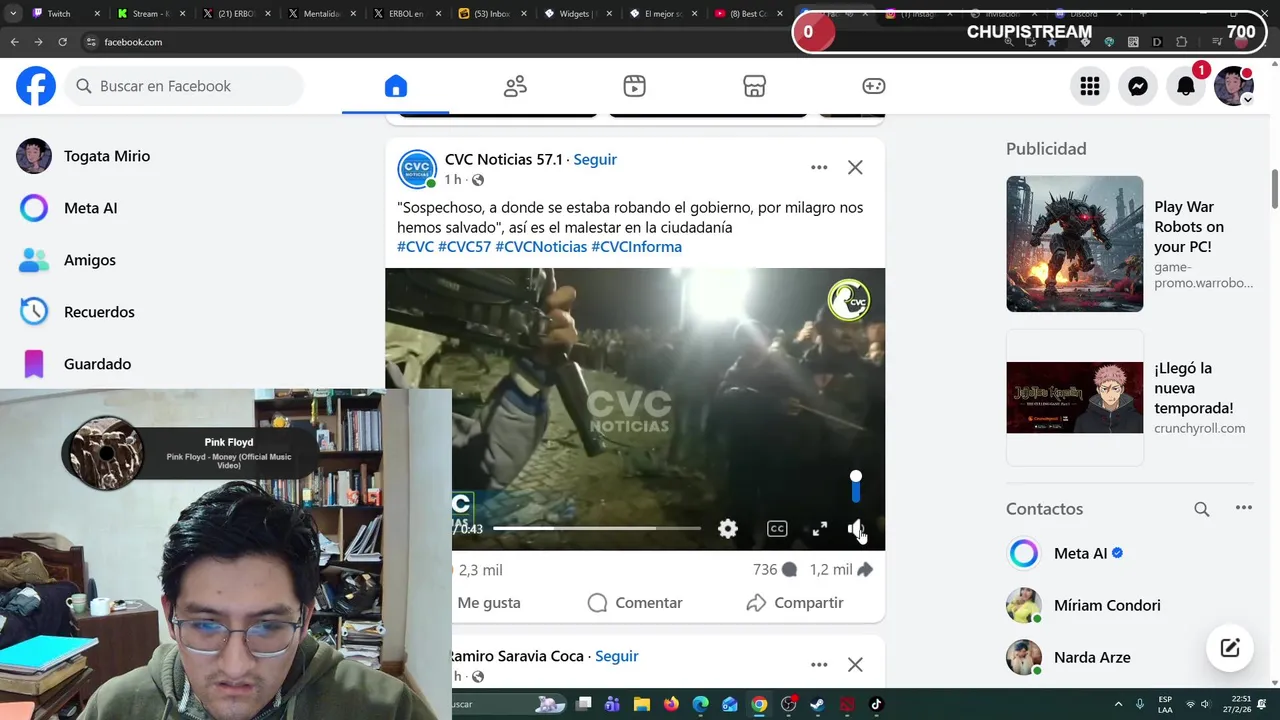Open the Marketplace tab
Screen dimensions: 1280x720
click(754, 86)
